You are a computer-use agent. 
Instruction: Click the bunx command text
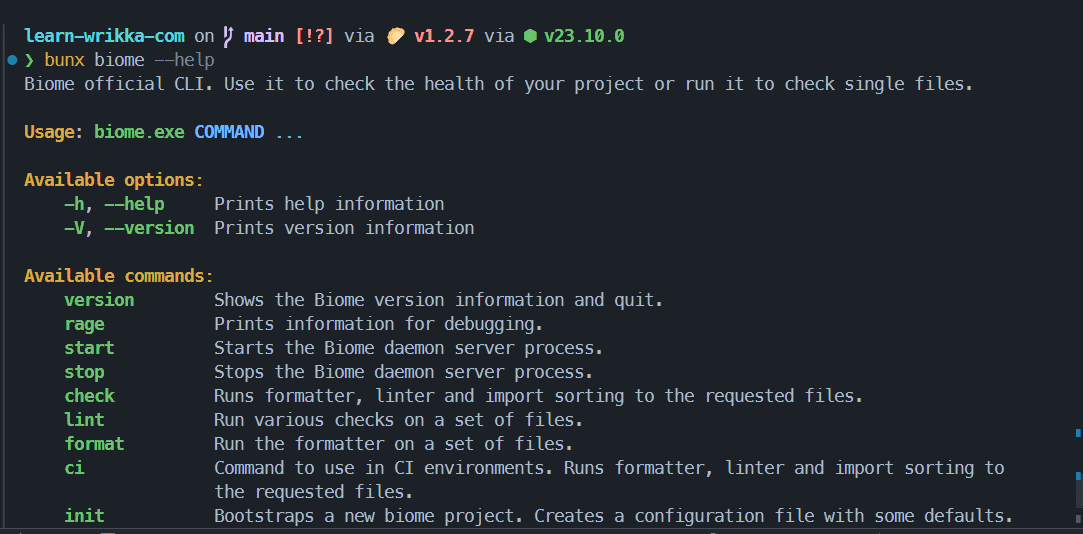pos(64,60)
